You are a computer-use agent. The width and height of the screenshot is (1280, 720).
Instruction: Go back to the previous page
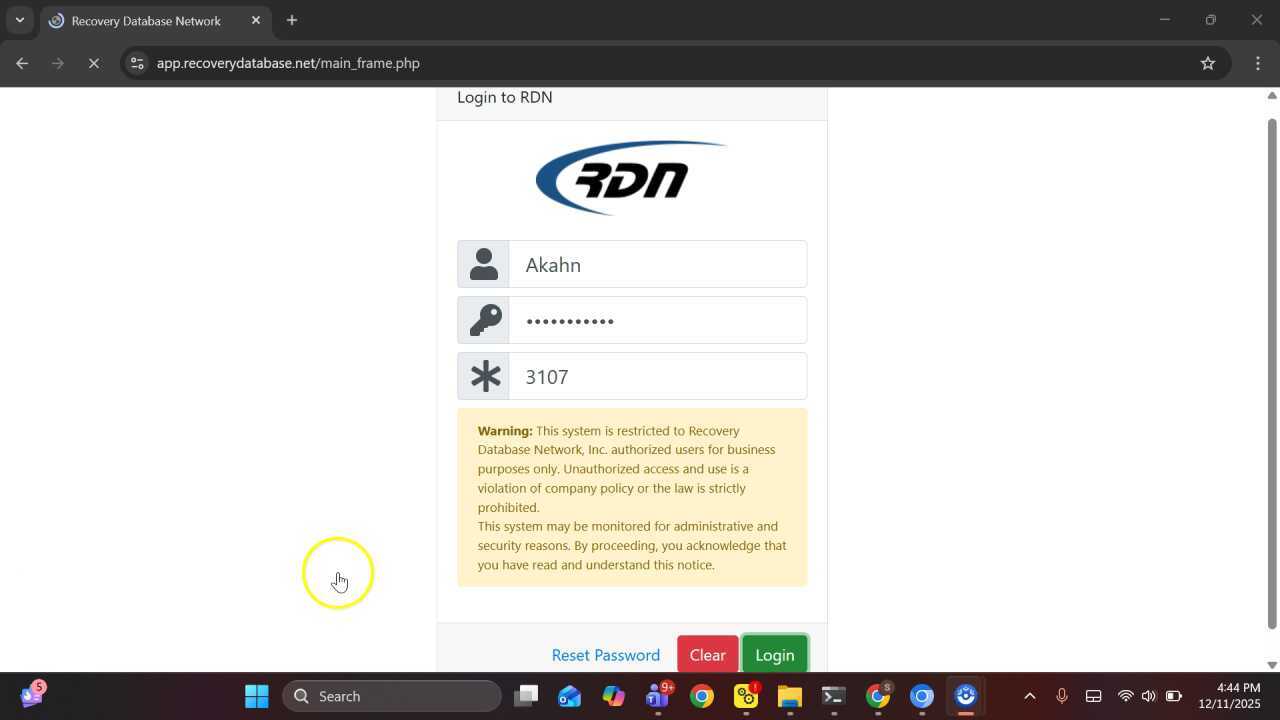[x=22, y=63]
